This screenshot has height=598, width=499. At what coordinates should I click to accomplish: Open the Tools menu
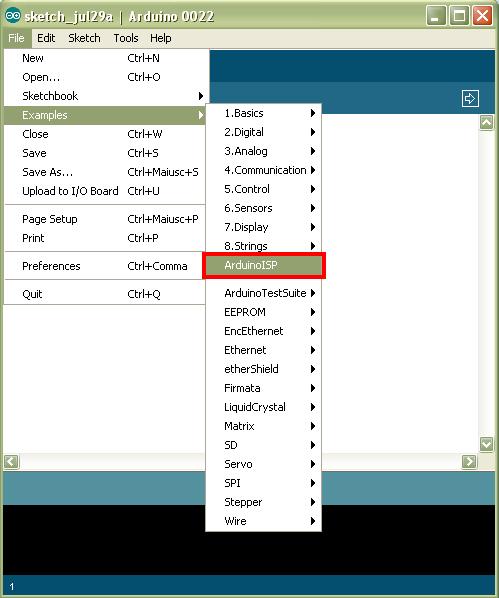click(126, 38)
